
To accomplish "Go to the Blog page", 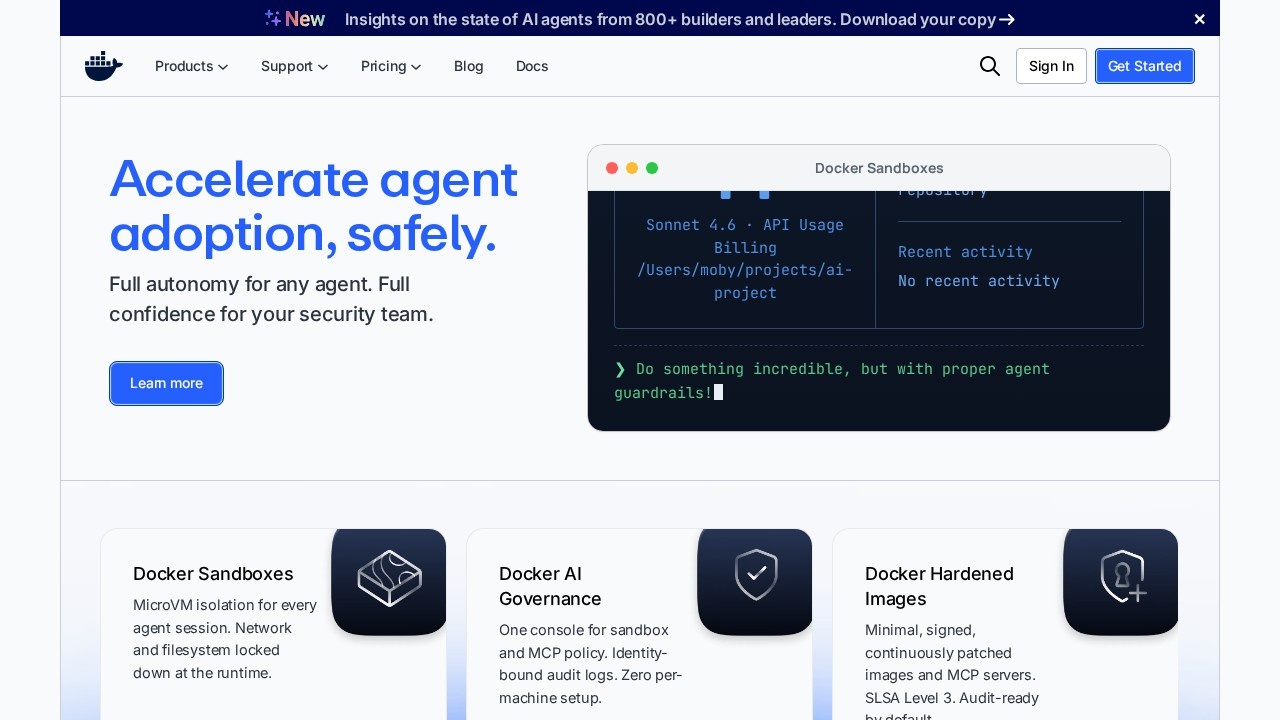I will pos(469,66).
